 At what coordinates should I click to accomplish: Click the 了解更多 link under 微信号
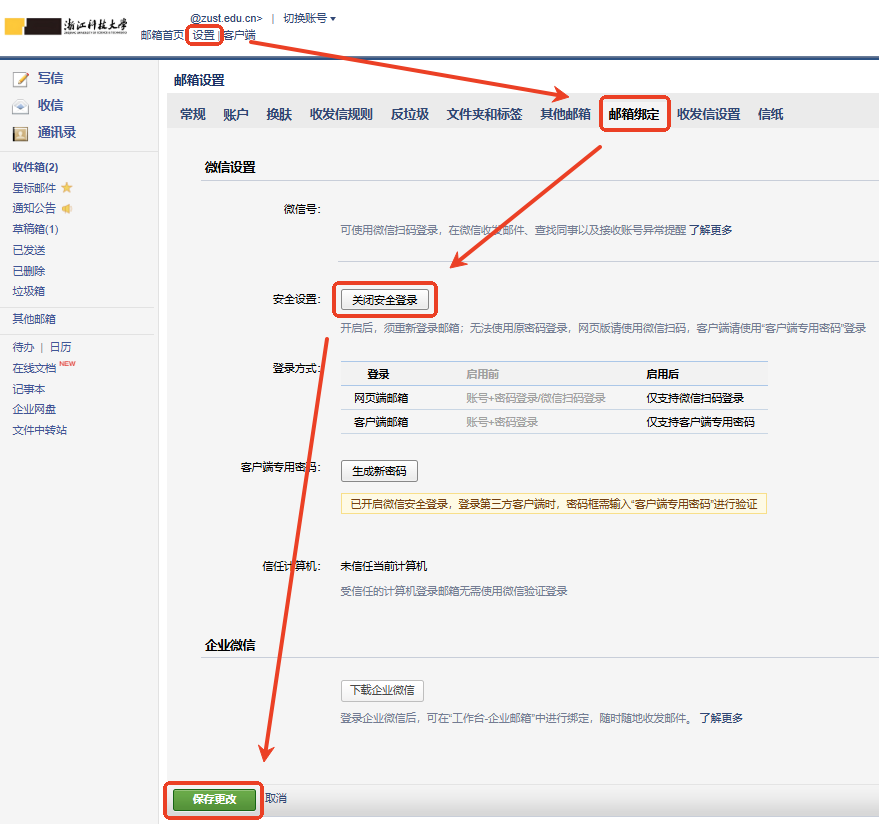pos(710,230)
